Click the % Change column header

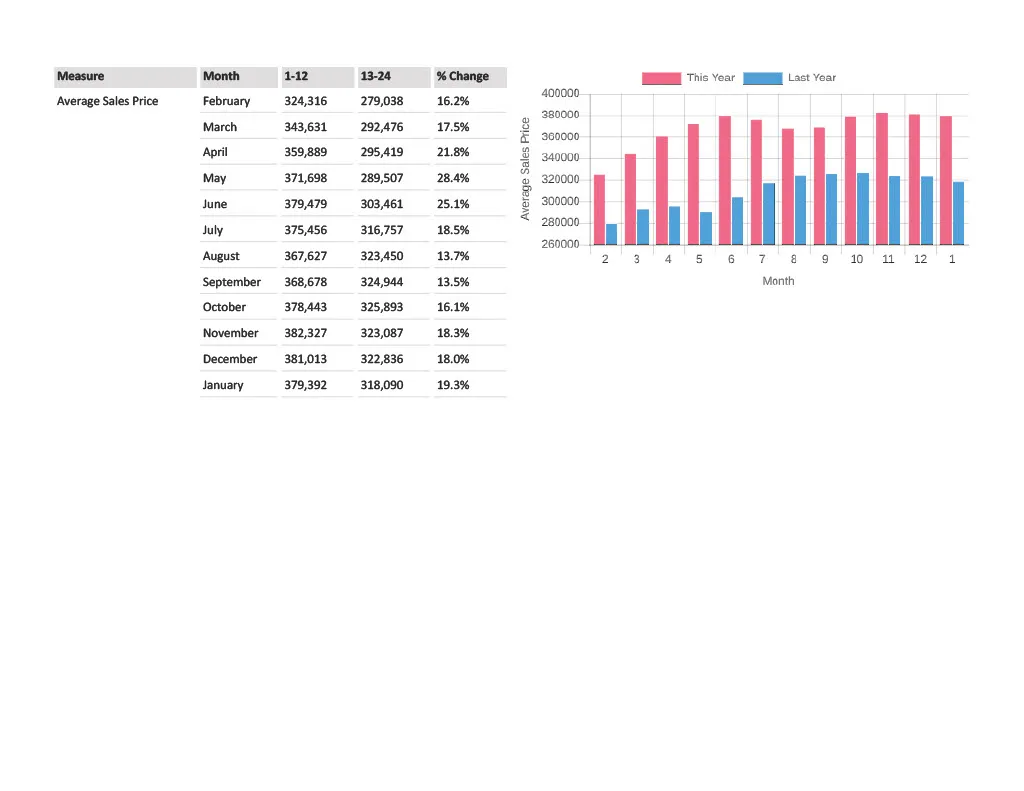[470, 76]
